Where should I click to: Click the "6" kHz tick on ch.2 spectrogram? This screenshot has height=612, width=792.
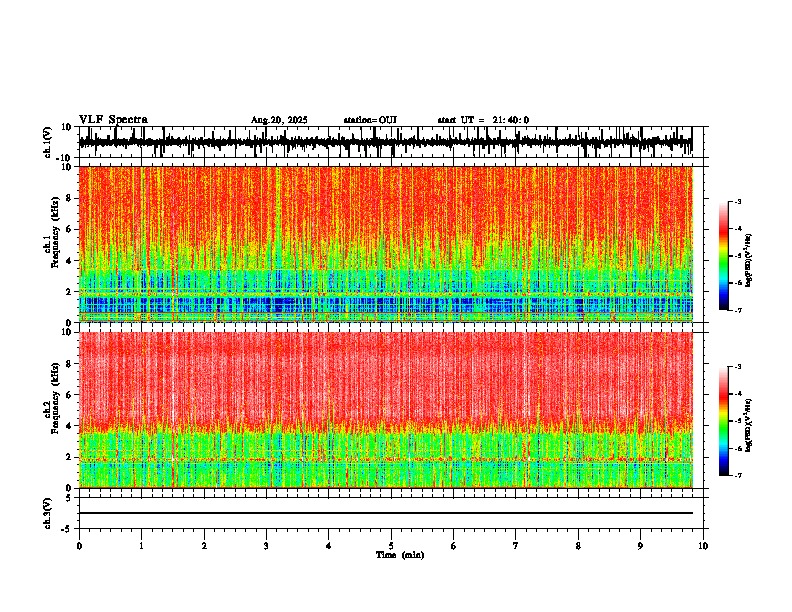(x=70, y=395)
